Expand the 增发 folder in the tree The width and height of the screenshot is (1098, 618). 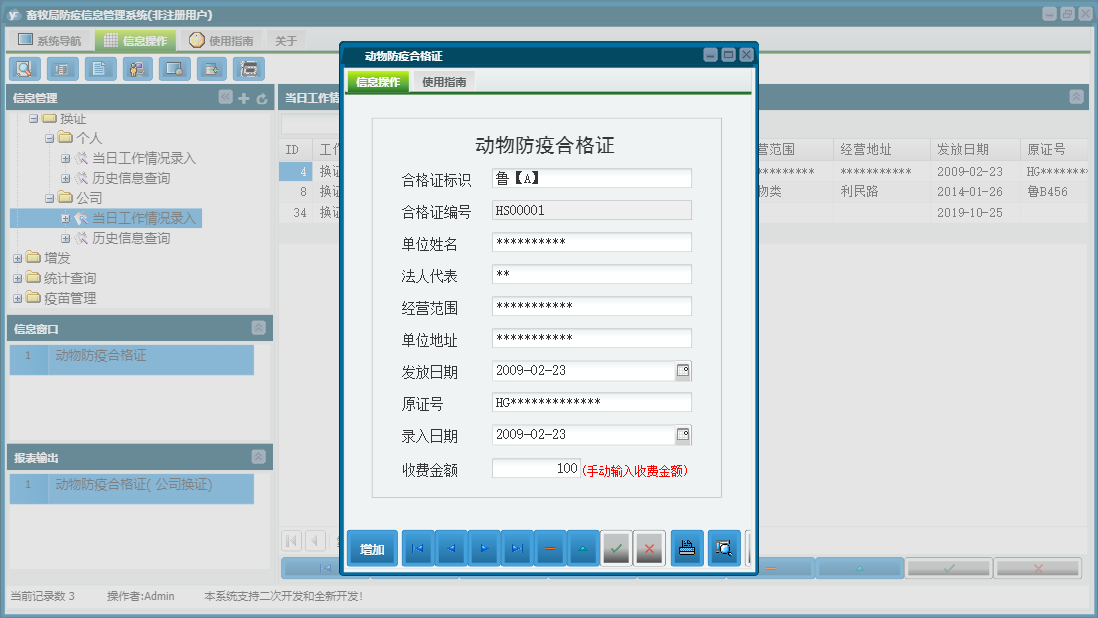pos(17,257)
